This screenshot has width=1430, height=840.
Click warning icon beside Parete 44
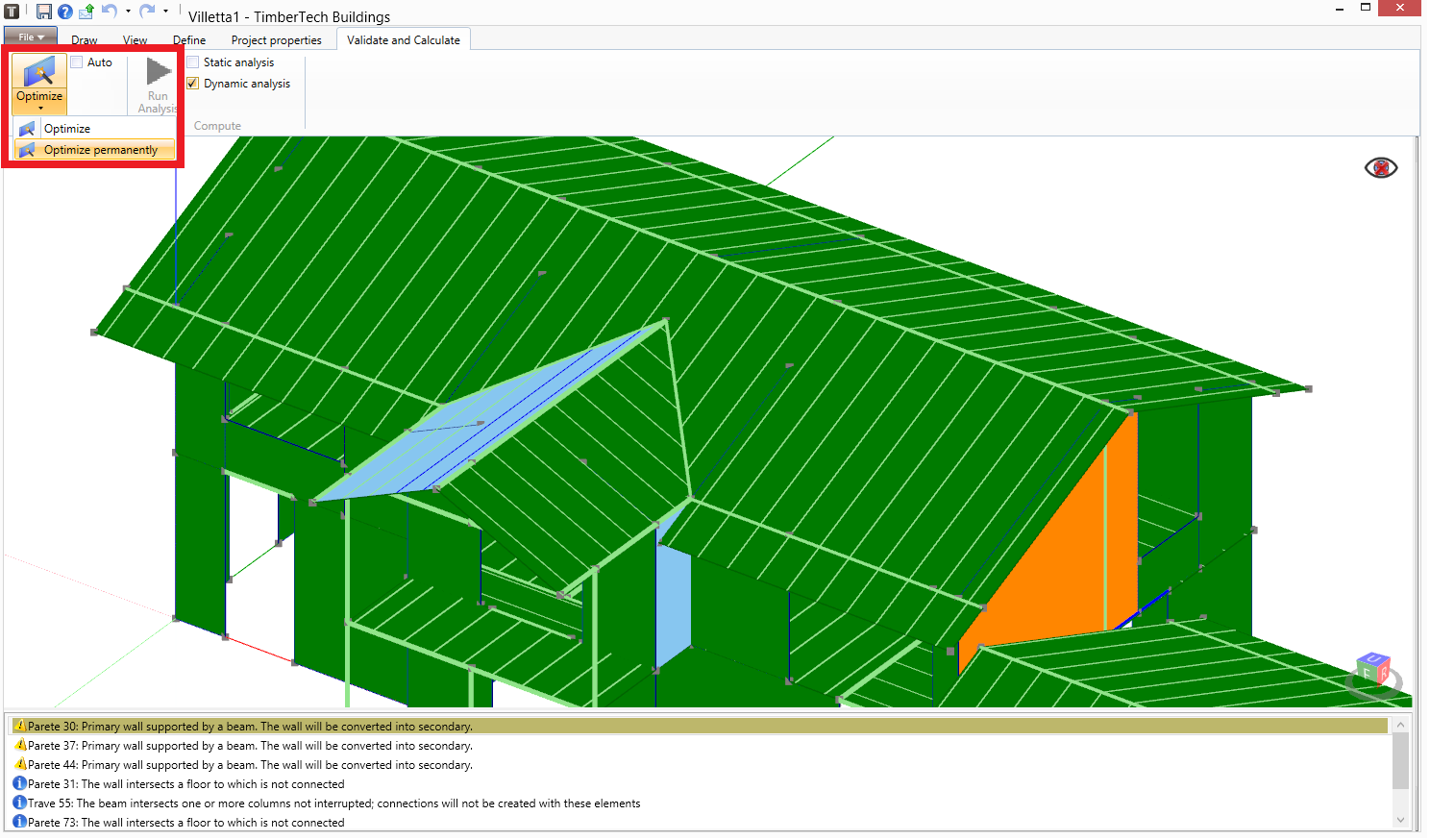(x=20, y=764)
